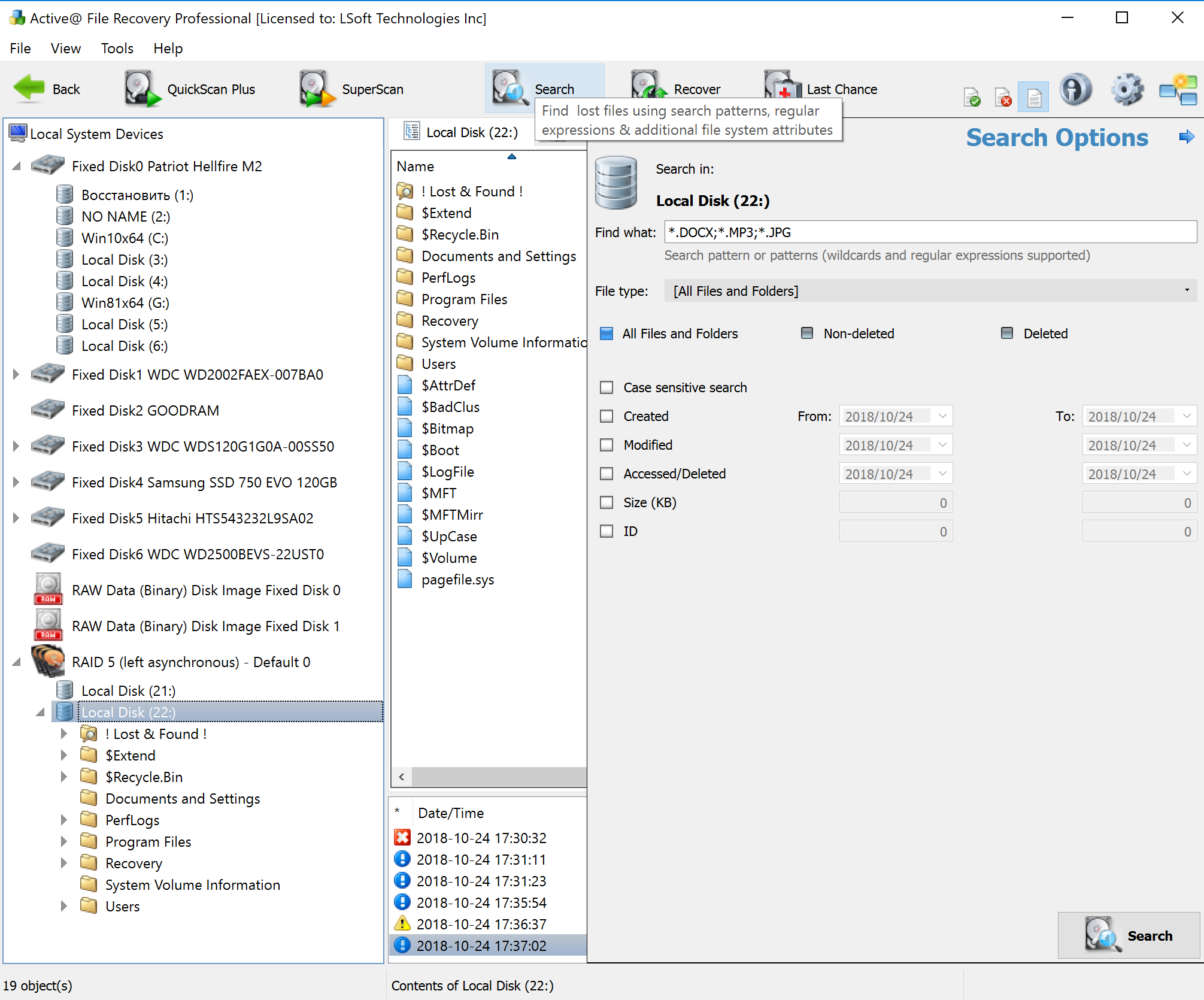Collapse Search Options with blue arrow
Image resolution: width=1204 pixels, height=1000 pixels.
pos(1187,137)
